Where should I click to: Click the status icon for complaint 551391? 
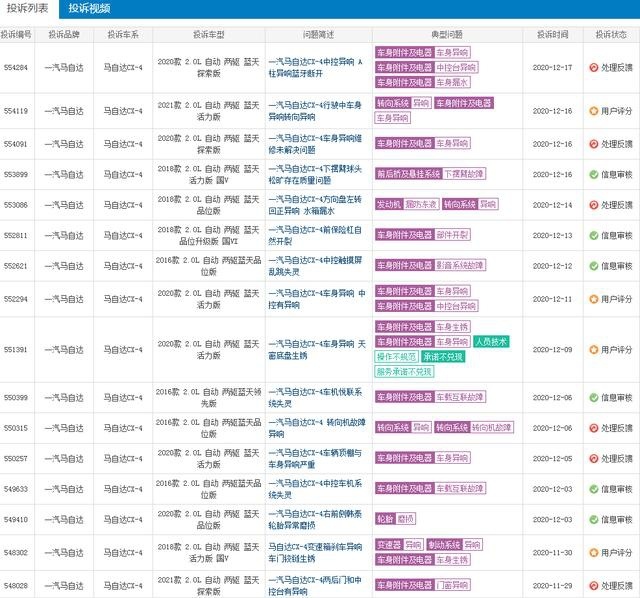[x=593, y=349]
